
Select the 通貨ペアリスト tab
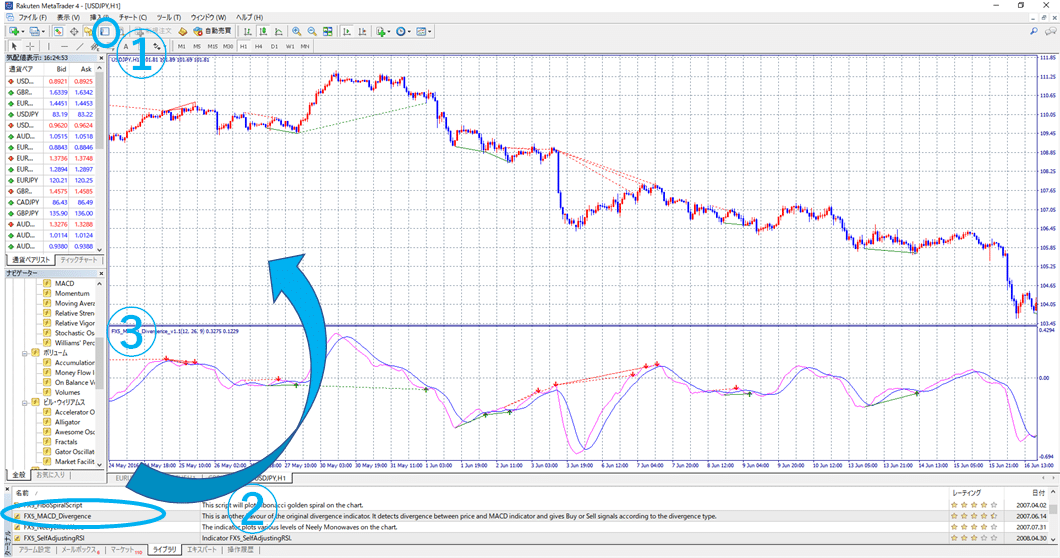point(31,260)
